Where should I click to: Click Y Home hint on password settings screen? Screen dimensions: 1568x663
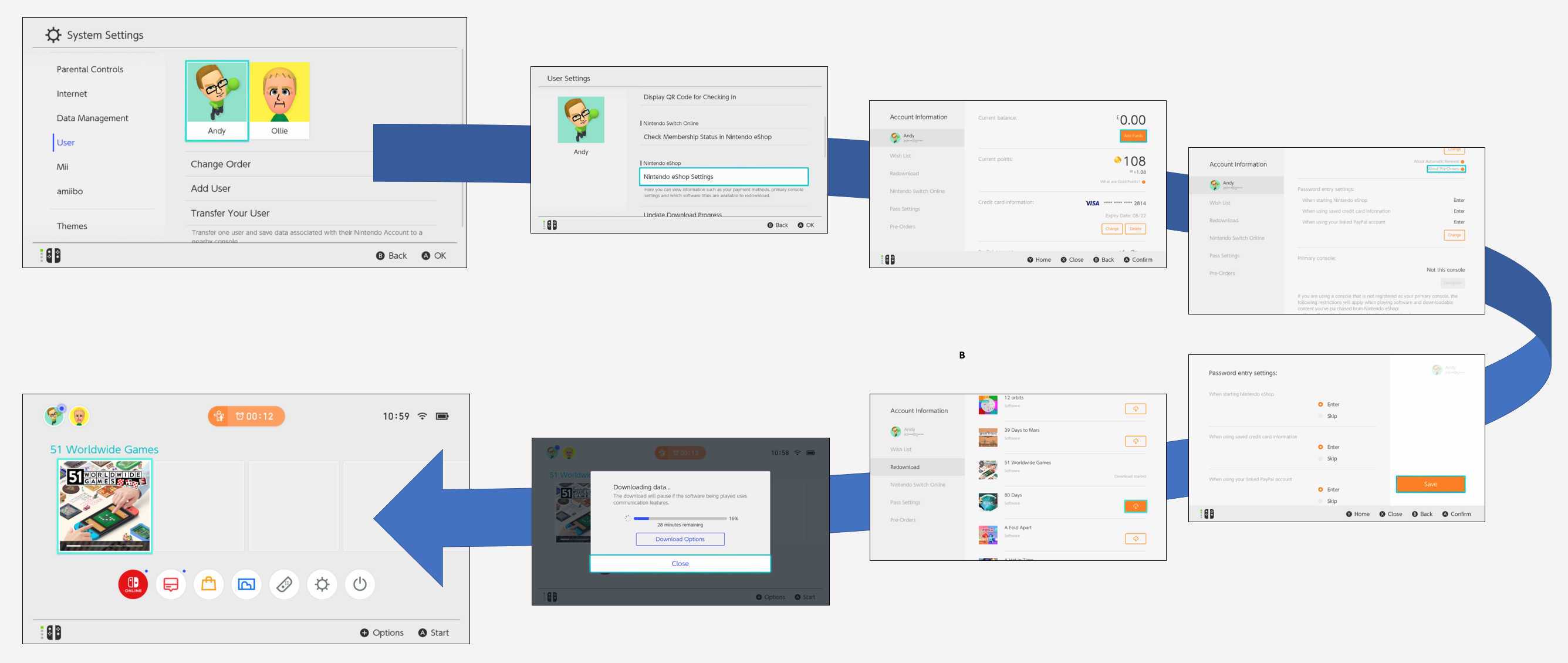(x=1357, y=514)
